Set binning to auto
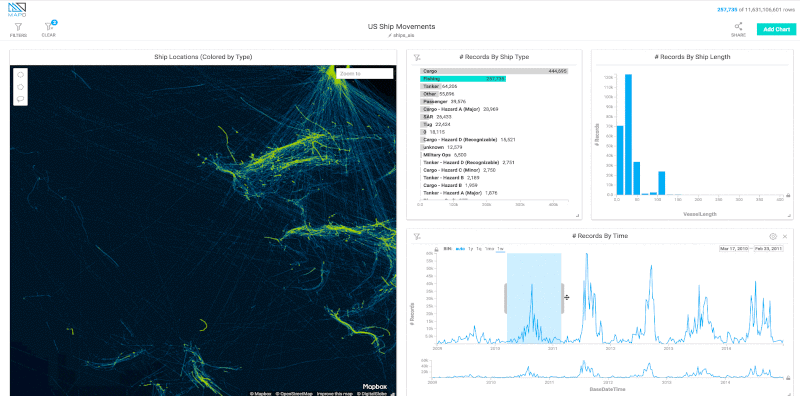This screenshot has height=396, width=800. [x=460, y=249]
